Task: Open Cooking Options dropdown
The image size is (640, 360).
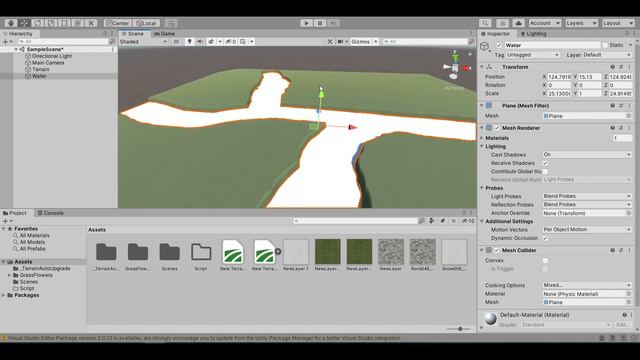Action: (587, 285)
